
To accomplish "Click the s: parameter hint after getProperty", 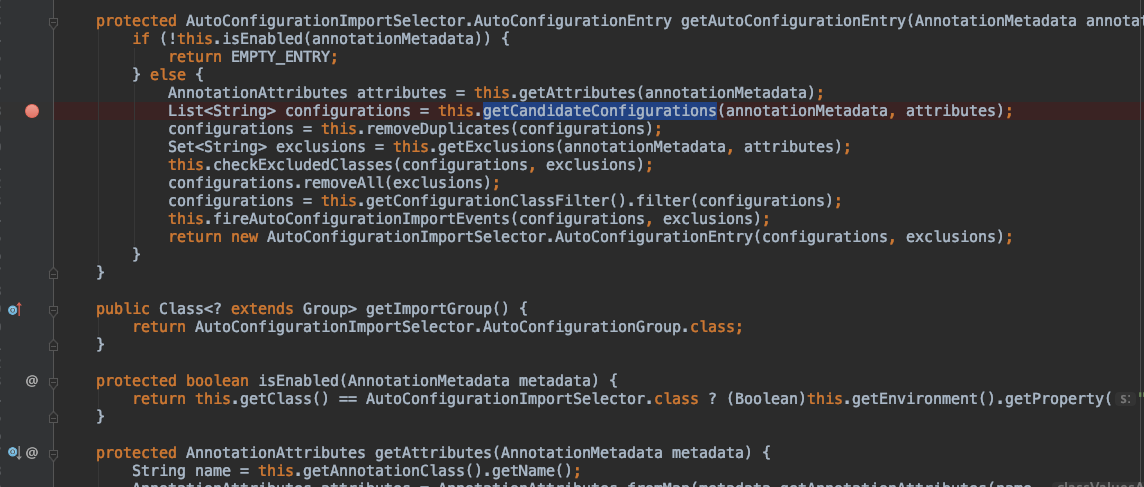I will [1126, 399].
